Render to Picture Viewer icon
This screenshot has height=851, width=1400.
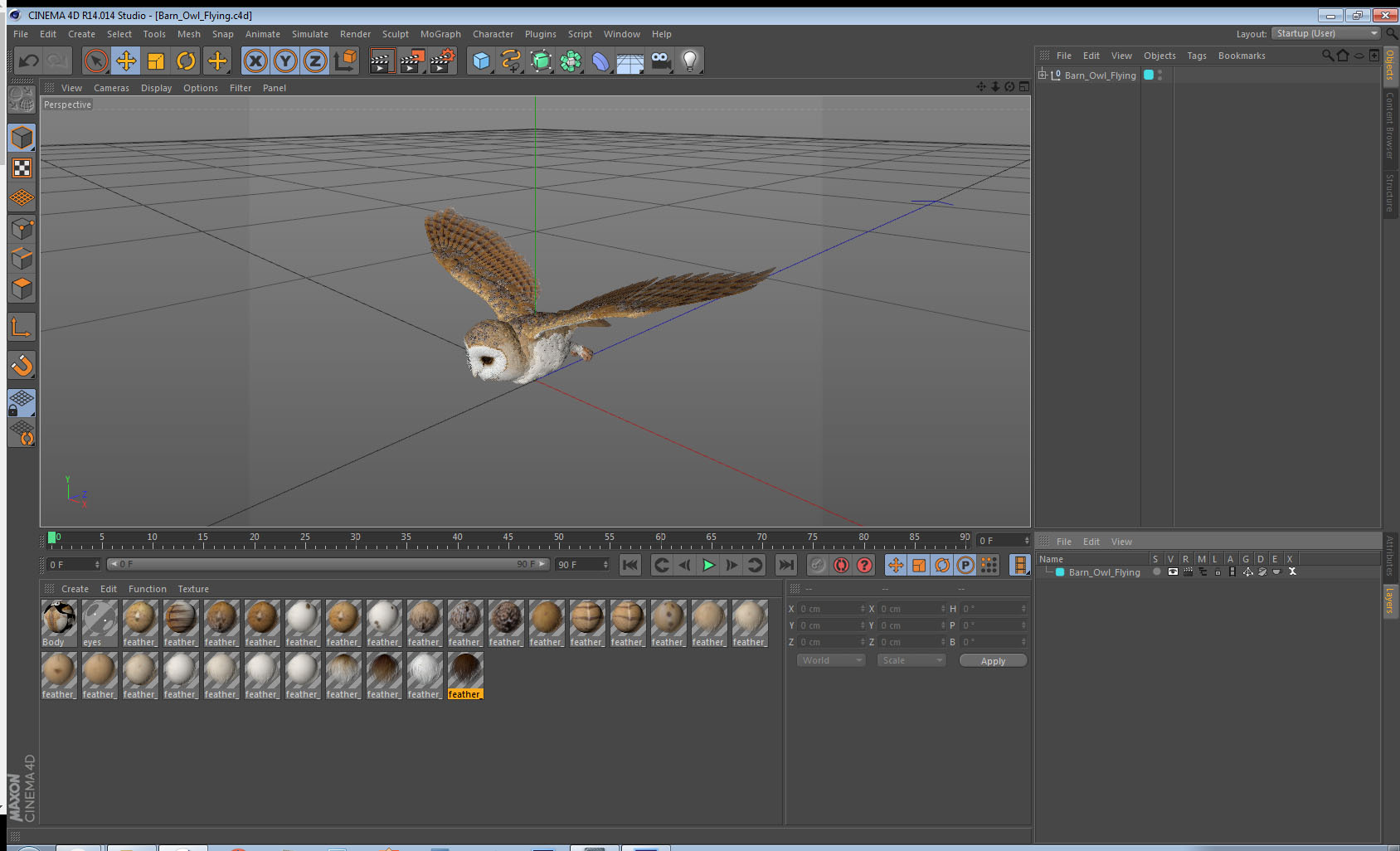click(x=412, y=61)
